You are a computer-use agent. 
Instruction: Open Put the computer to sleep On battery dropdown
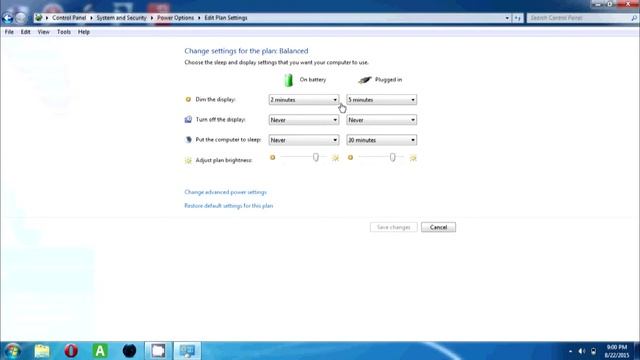(x=304, y=140)
